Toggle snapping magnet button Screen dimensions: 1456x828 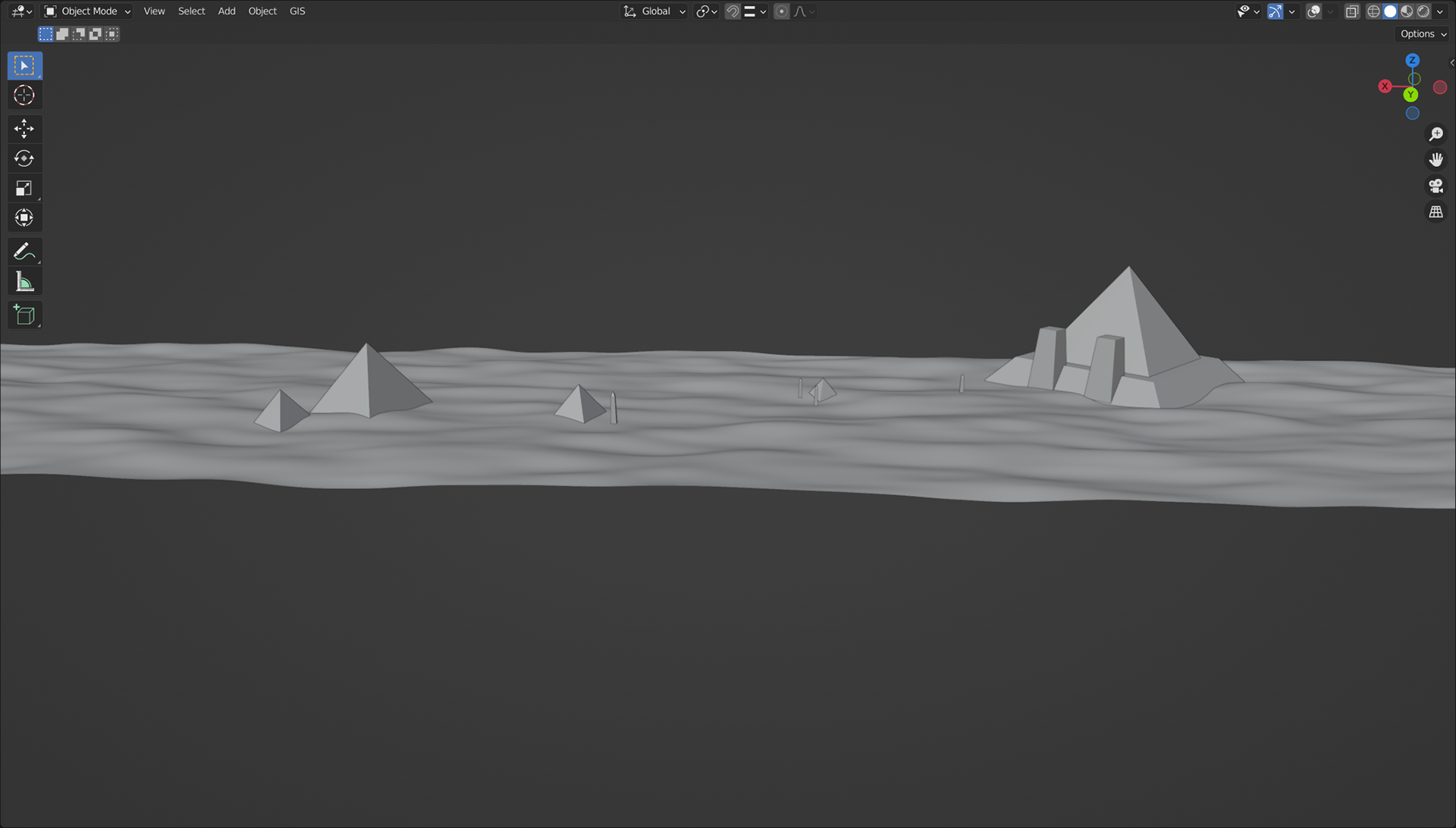point(733,11)
